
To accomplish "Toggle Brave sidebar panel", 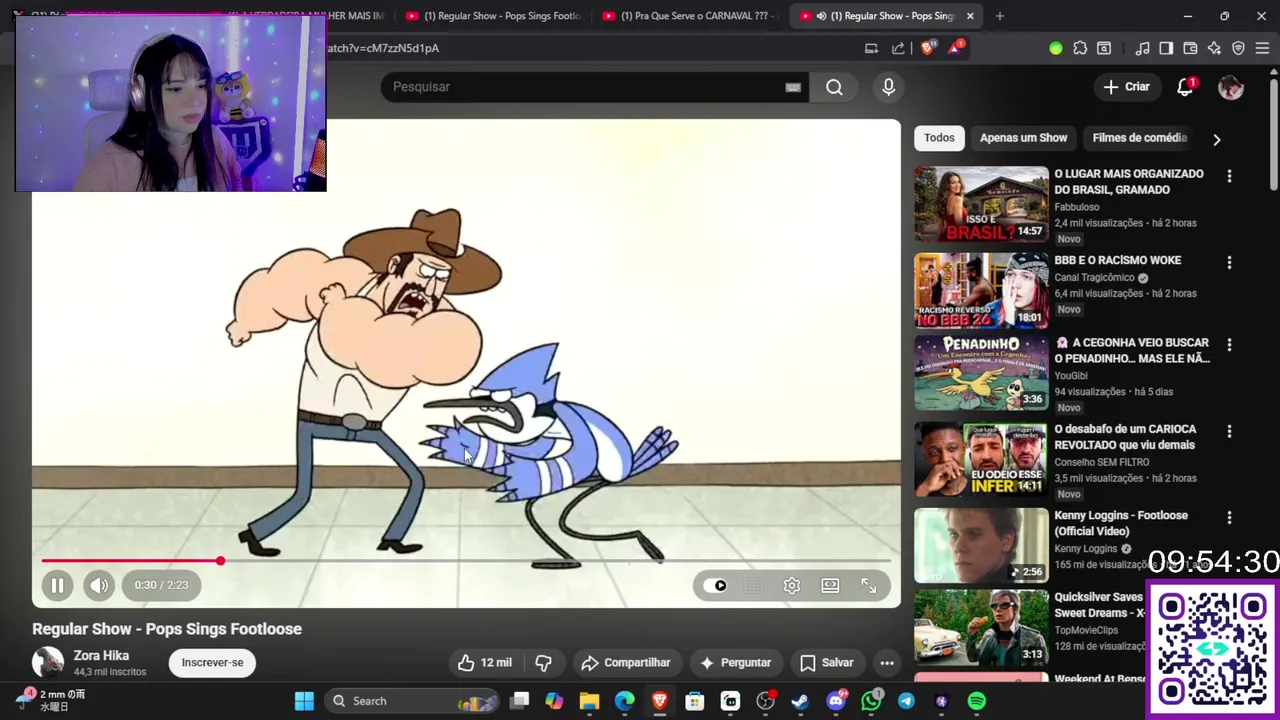I will 1166,48.
